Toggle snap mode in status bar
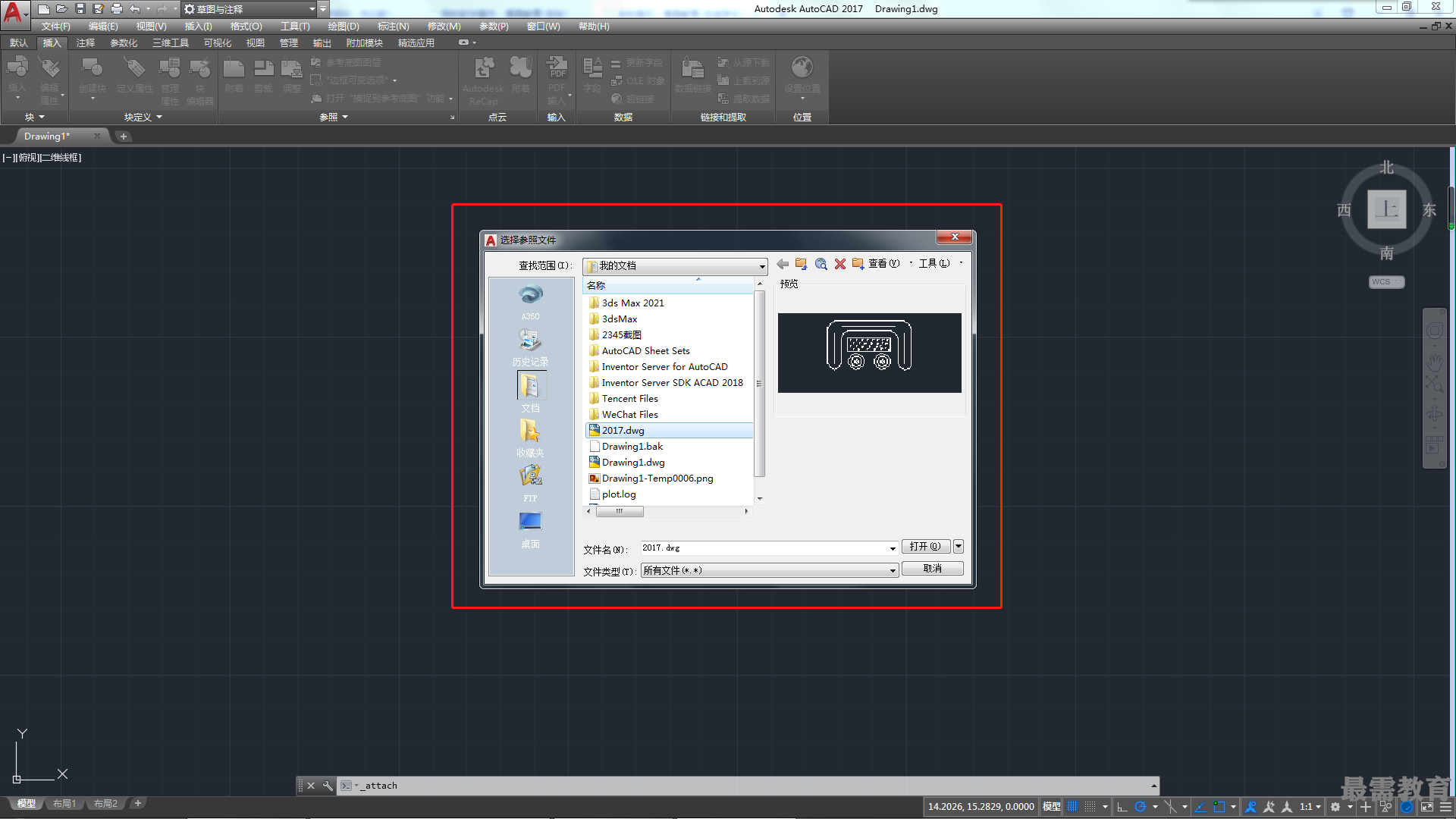This screenshot has height=819, width=1456. [1090, 807]
